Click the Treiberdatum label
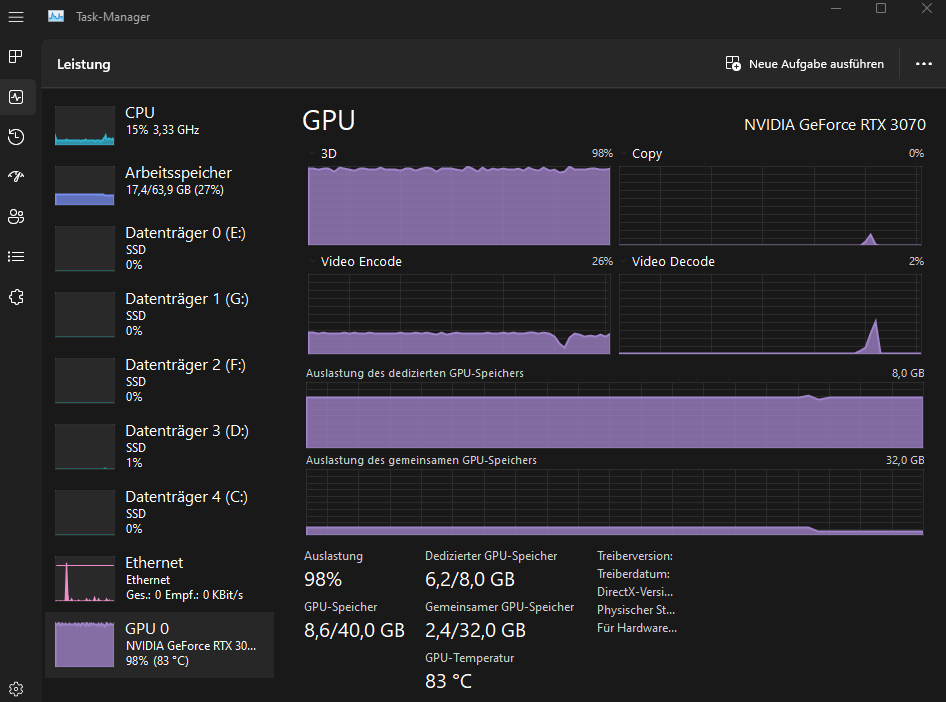 click(x=633, y=574)
